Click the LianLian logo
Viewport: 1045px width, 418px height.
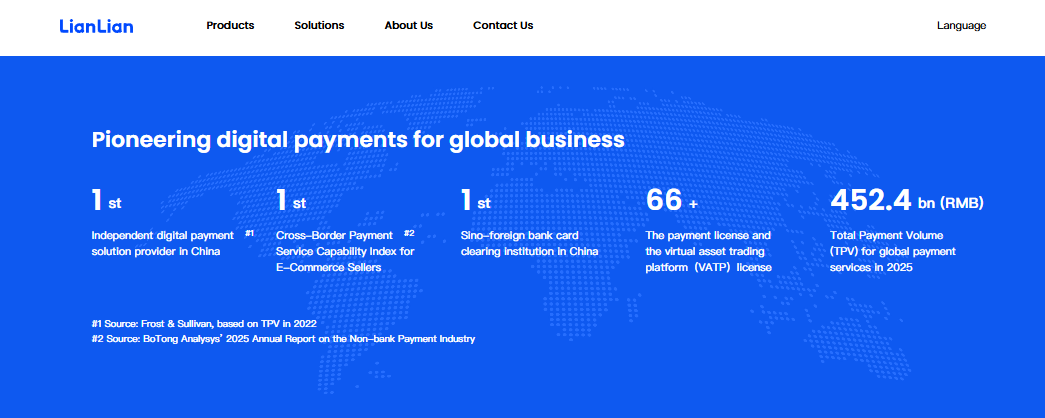pyautogui.click(x=96, y=26)
